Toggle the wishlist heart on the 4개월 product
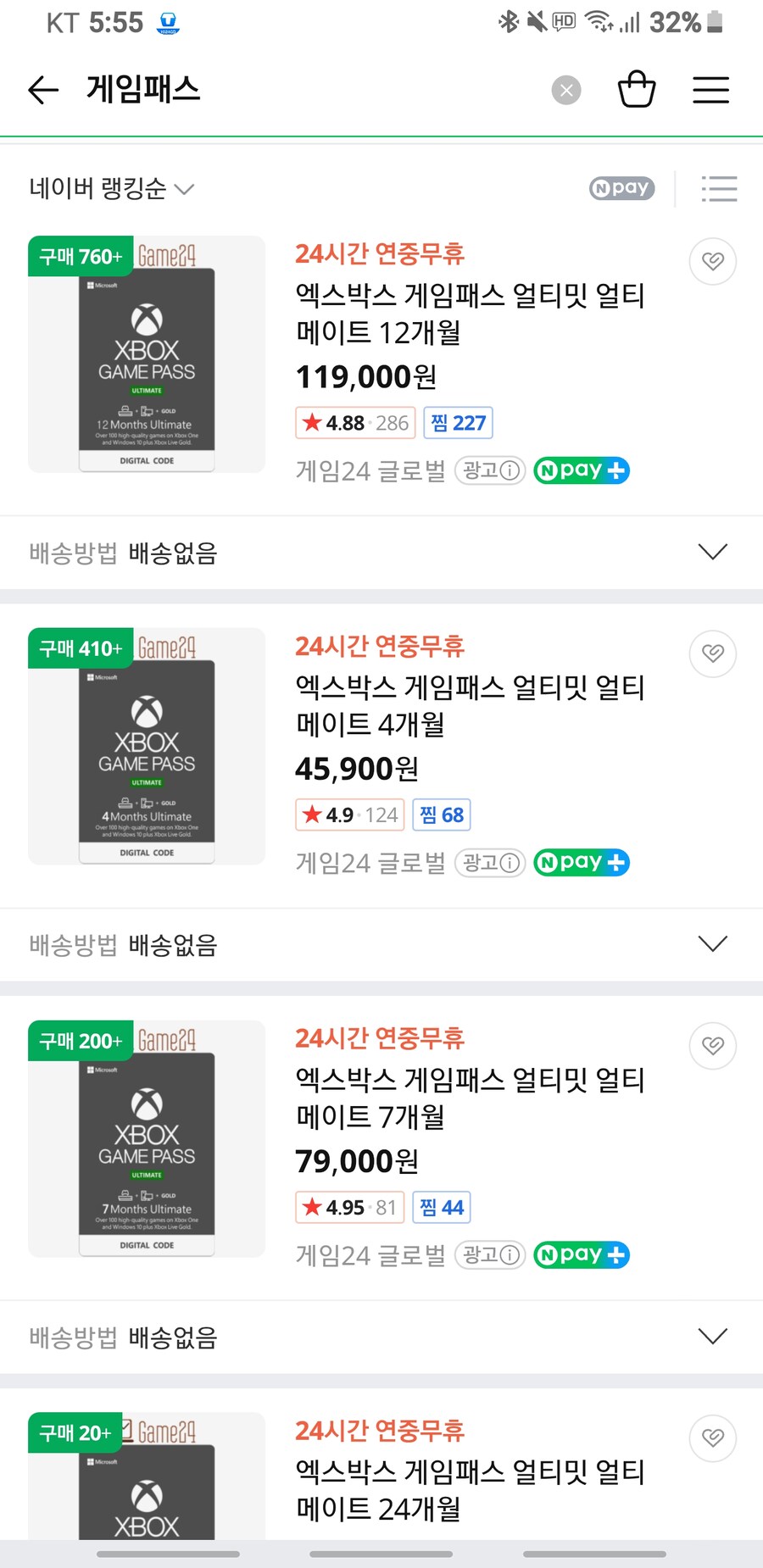The image size is (763, 1568). [x=712, y=653]
